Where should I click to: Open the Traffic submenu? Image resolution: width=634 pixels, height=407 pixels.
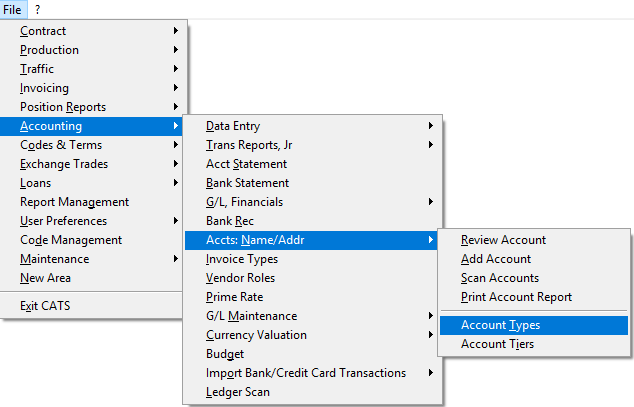point(93,69)
